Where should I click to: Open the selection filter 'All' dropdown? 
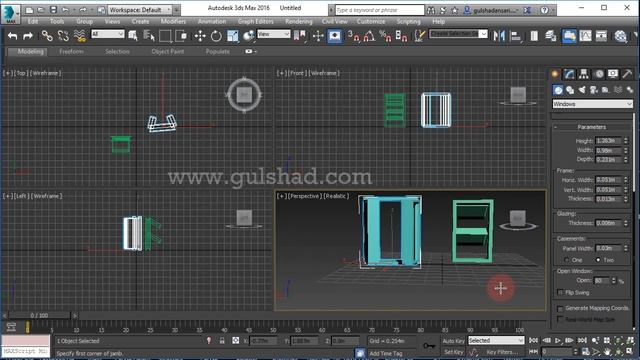pyautogui.click(x=107, y=34)
